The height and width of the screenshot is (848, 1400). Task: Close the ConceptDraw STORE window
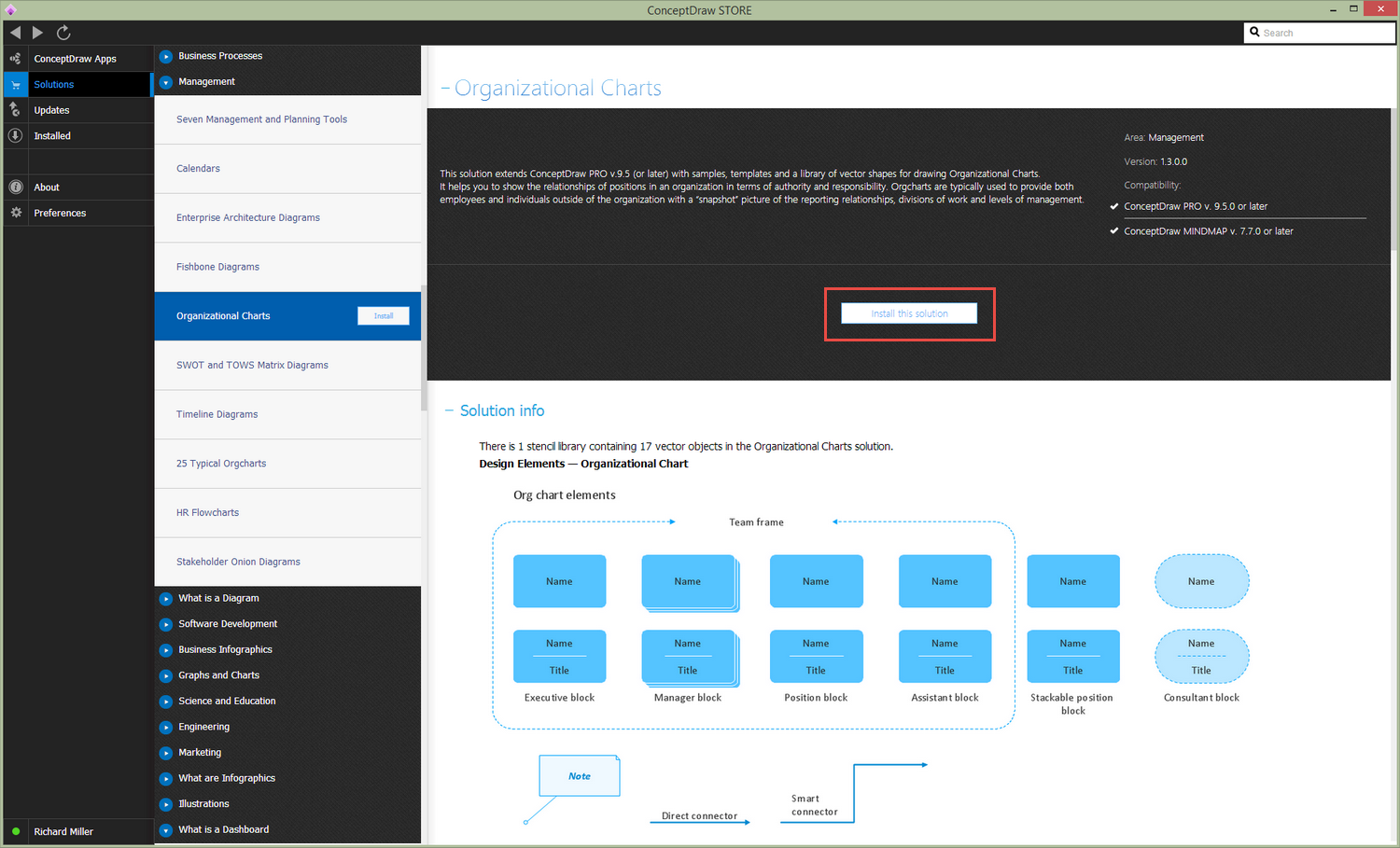(1380, 9)
